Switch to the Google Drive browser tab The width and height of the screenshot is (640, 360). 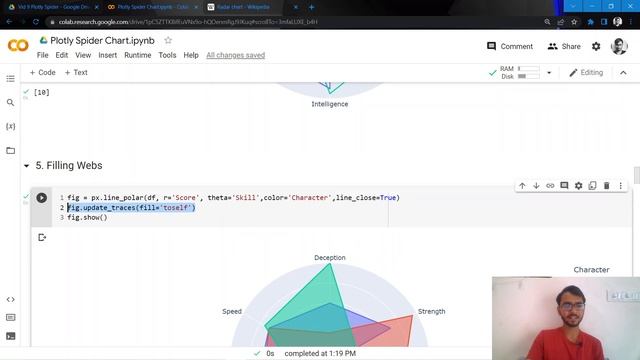click(x=53, y=7)
